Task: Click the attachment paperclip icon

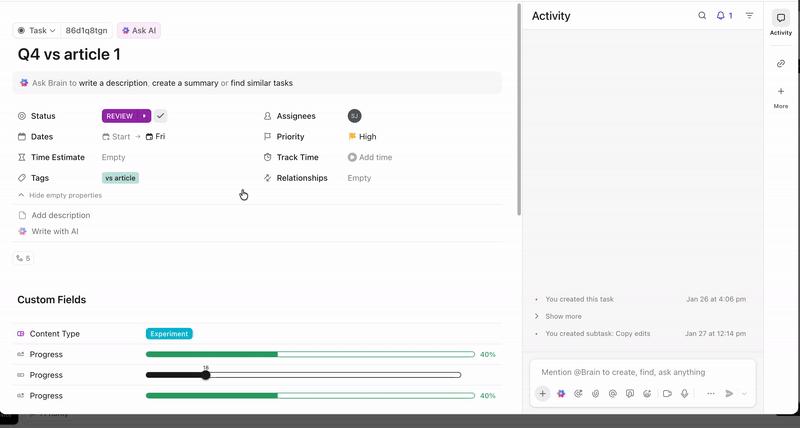Action: 595,393
